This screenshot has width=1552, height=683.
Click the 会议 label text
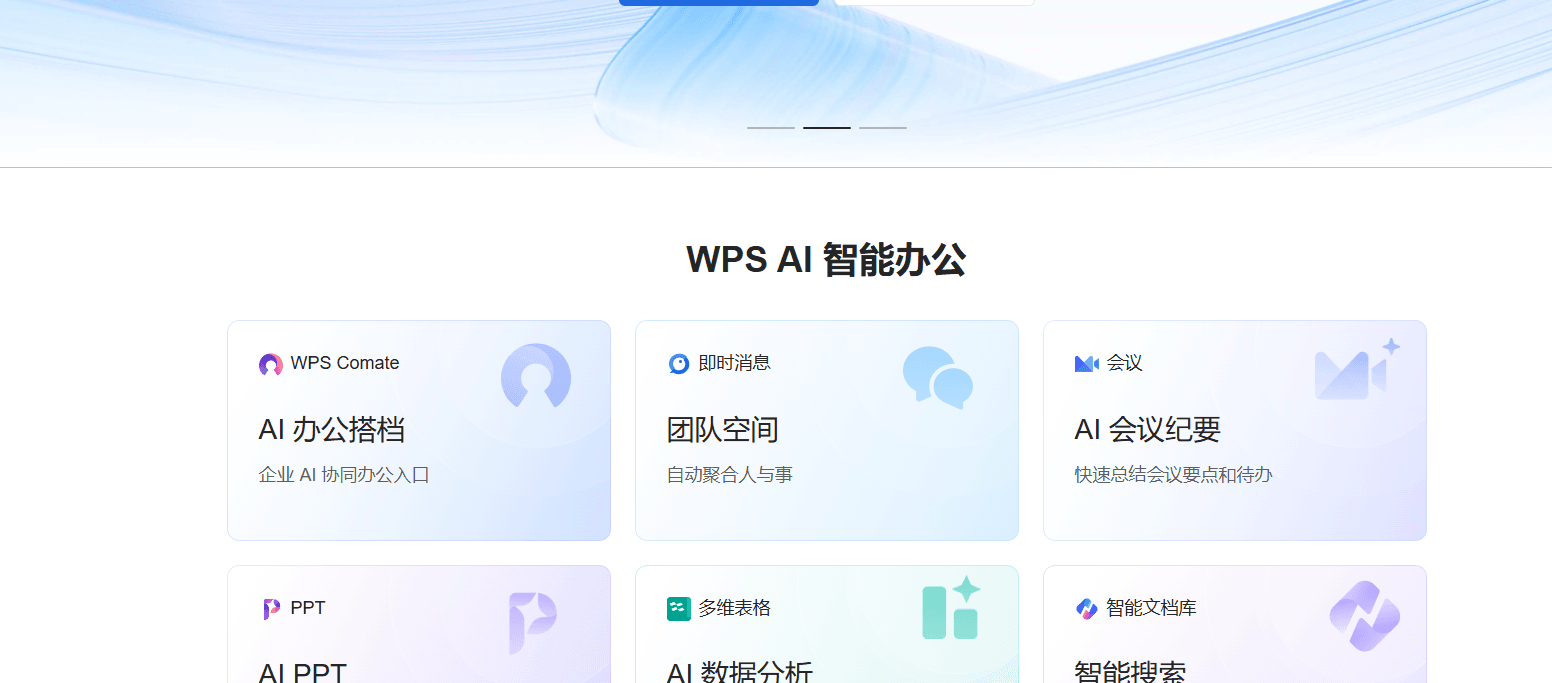pyautogui.click(x=1125, y=363)
